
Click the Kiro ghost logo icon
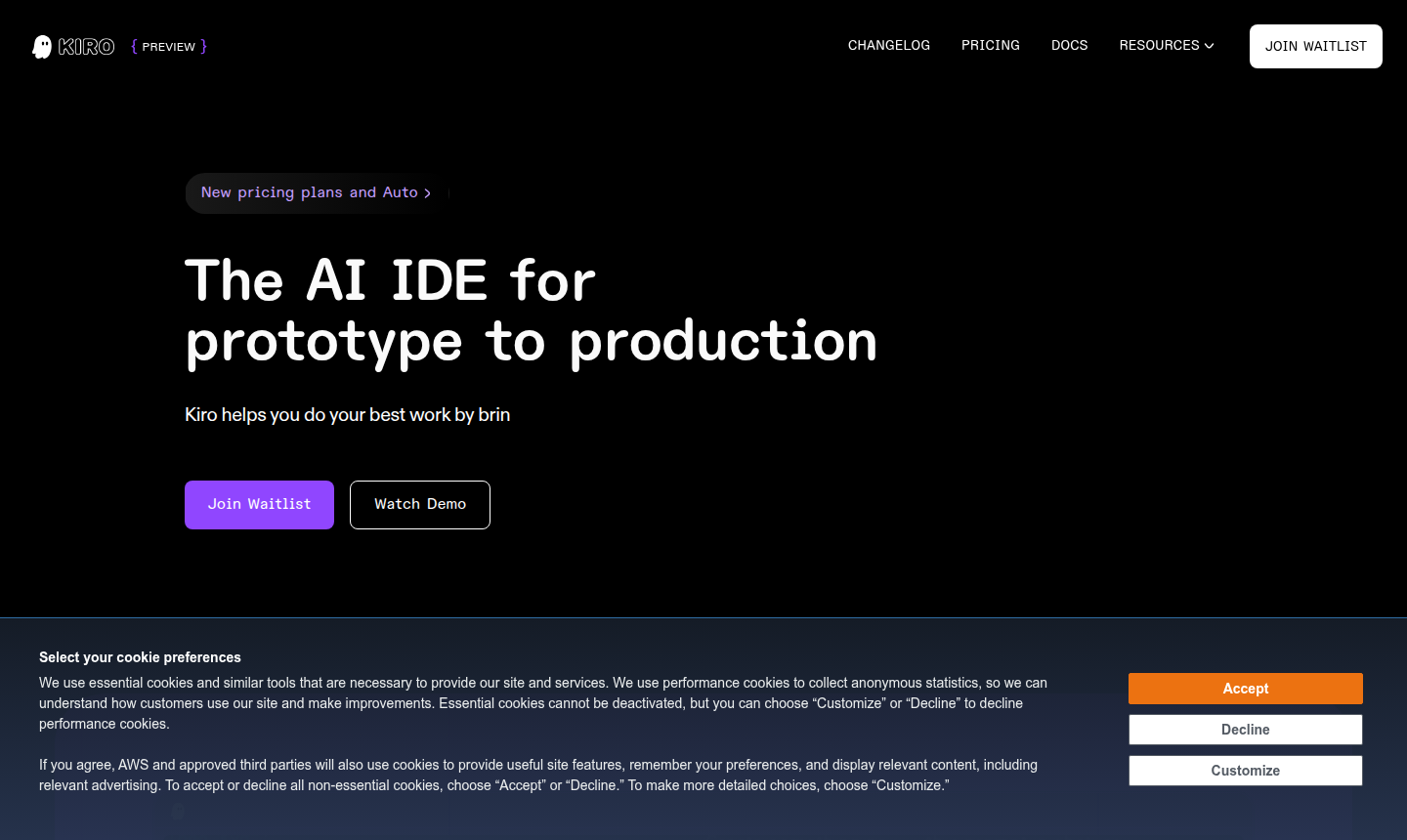[x=42, y=47]
